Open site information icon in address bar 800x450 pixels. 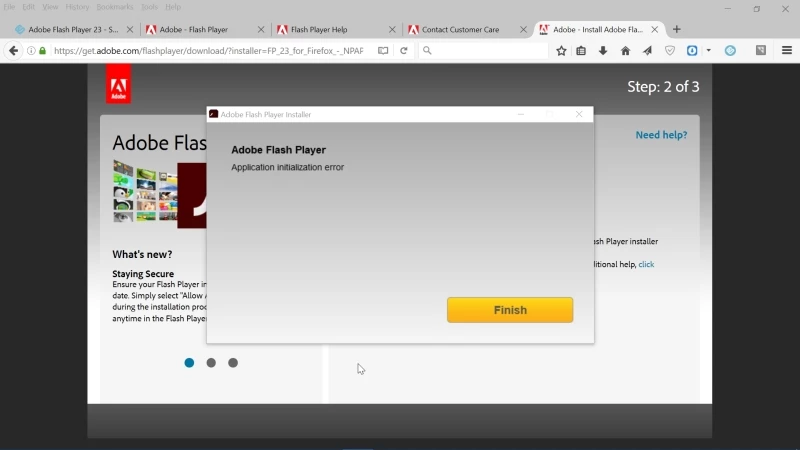coord(31,51)
